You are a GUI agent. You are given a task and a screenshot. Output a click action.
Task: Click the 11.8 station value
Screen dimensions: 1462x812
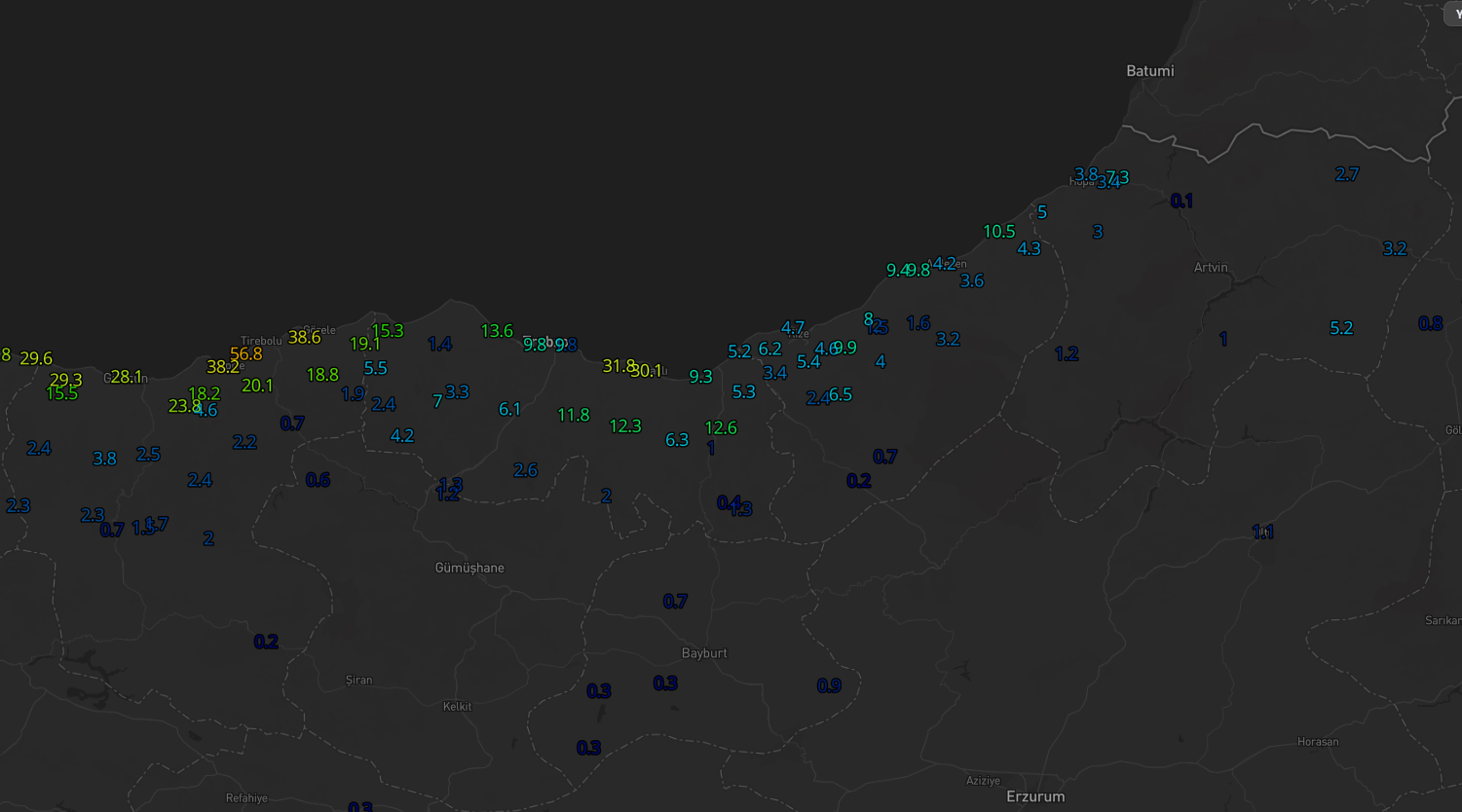[574, 415]
